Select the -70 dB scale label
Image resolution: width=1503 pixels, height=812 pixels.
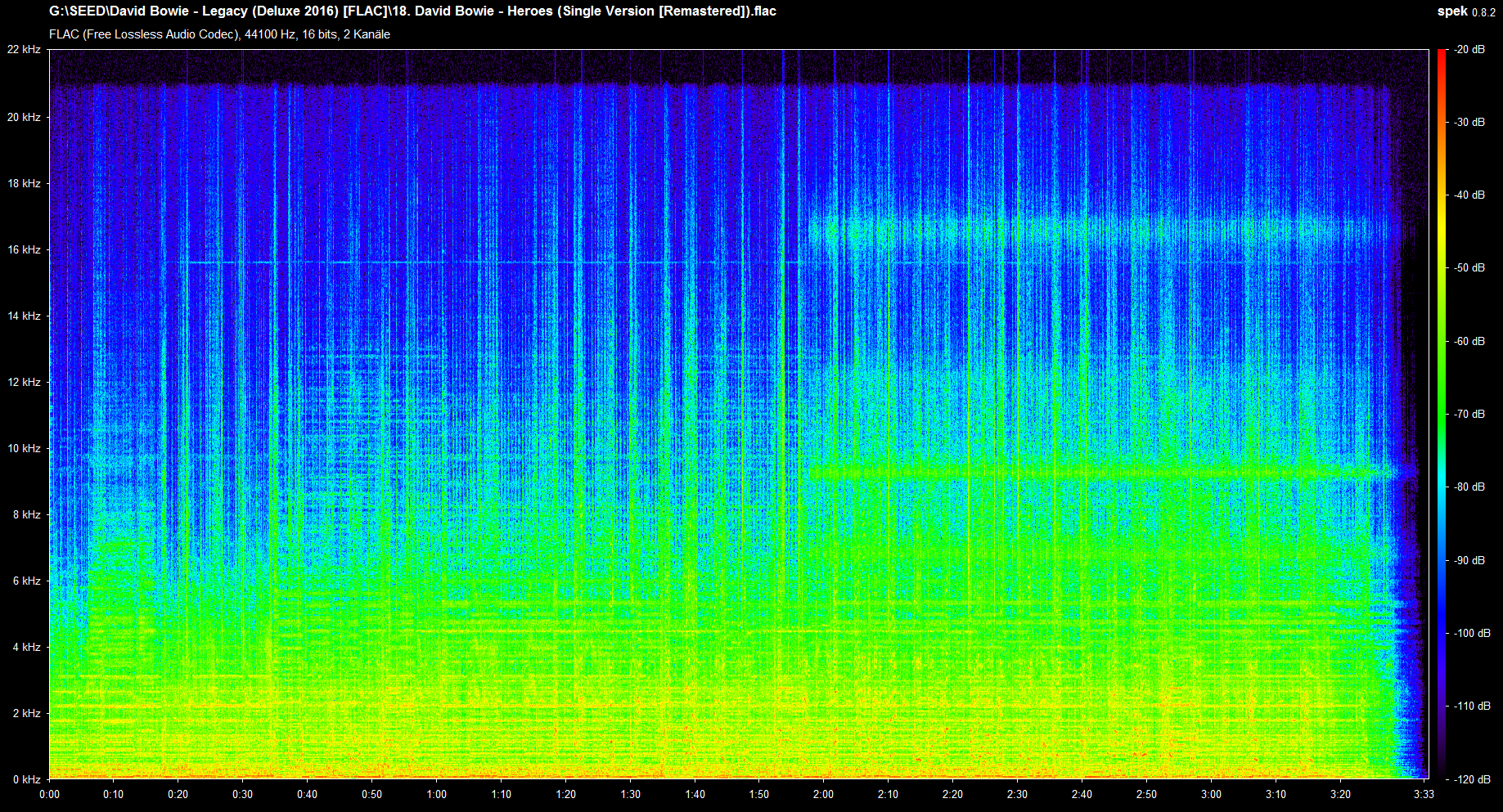(1469, 415)
